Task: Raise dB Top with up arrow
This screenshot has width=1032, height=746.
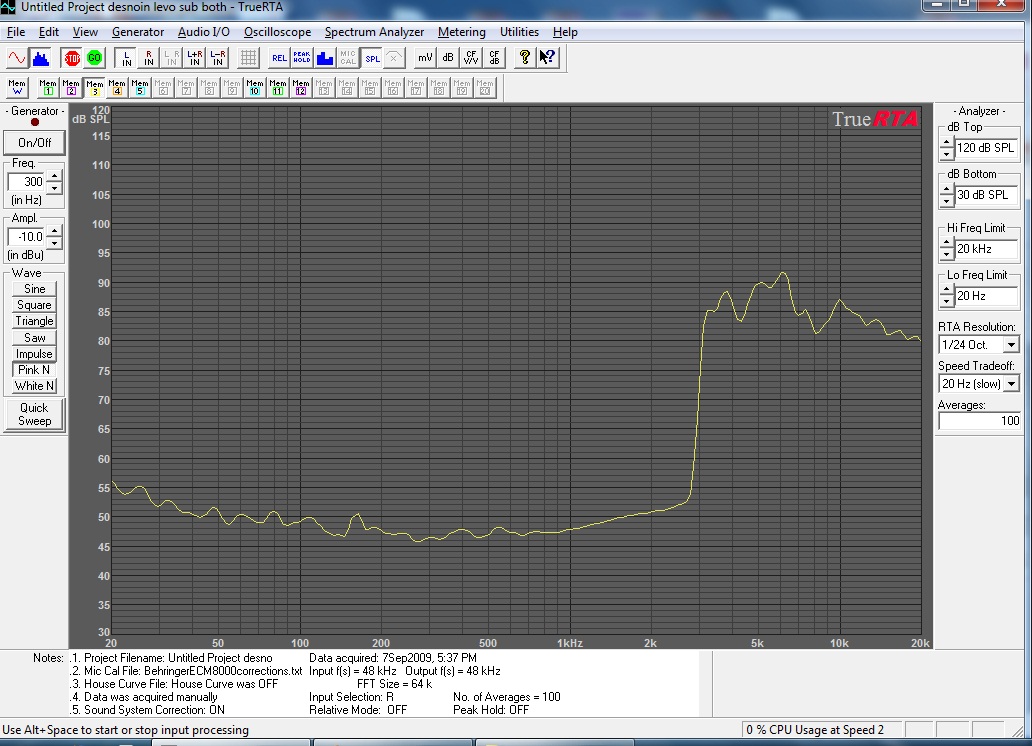Action: [946, 142]
